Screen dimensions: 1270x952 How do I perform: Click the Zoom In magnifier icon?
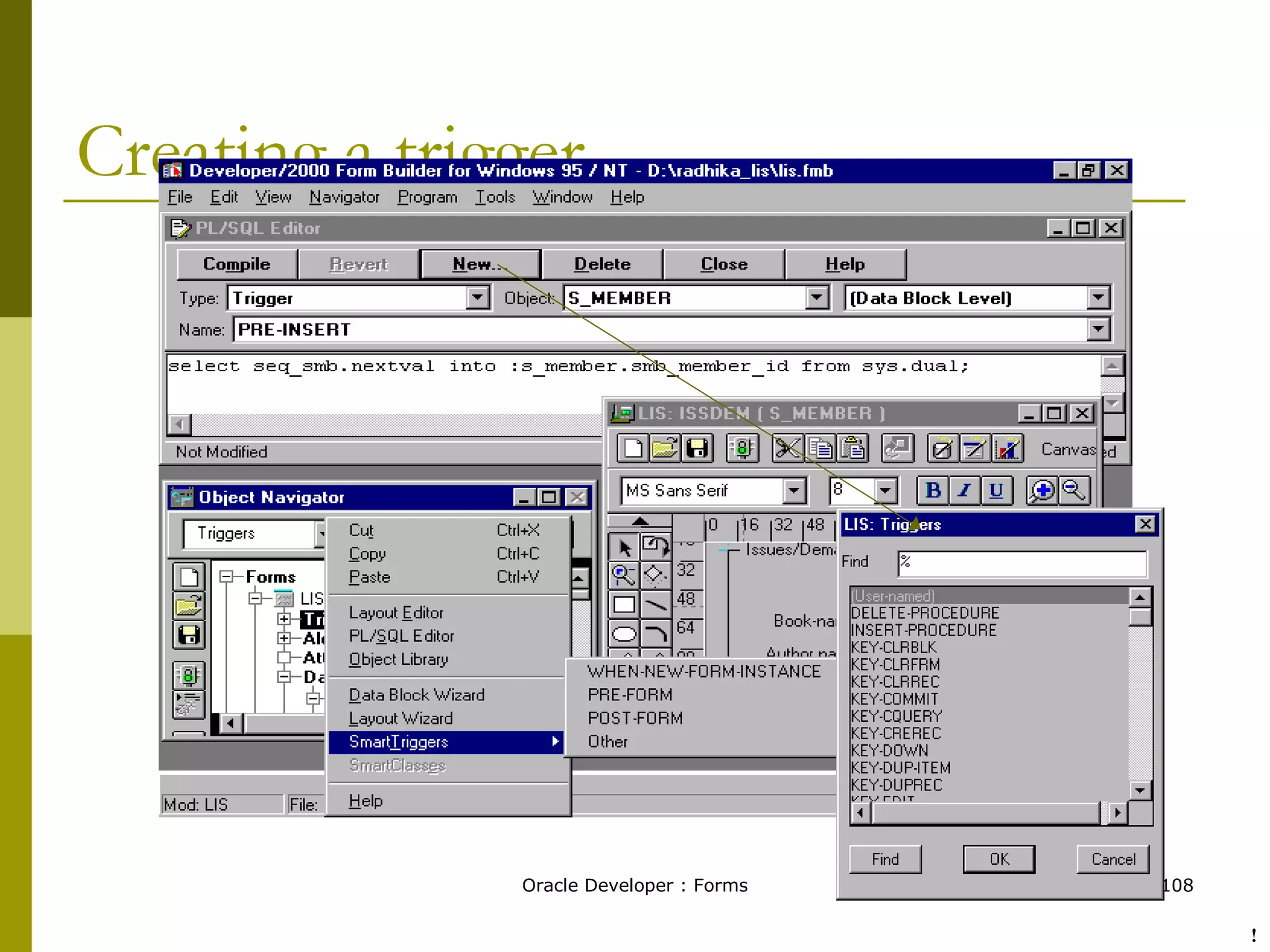[1042, 491]
